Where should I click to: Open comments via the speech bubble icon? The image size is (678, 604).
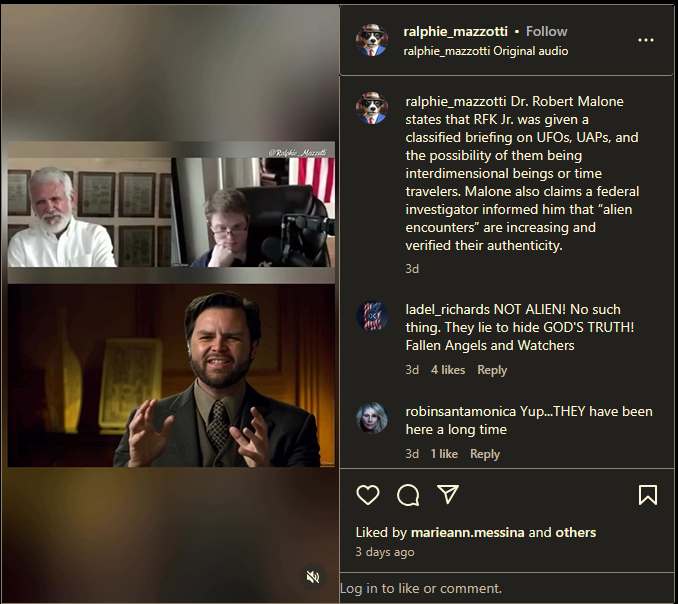(408, 495)
